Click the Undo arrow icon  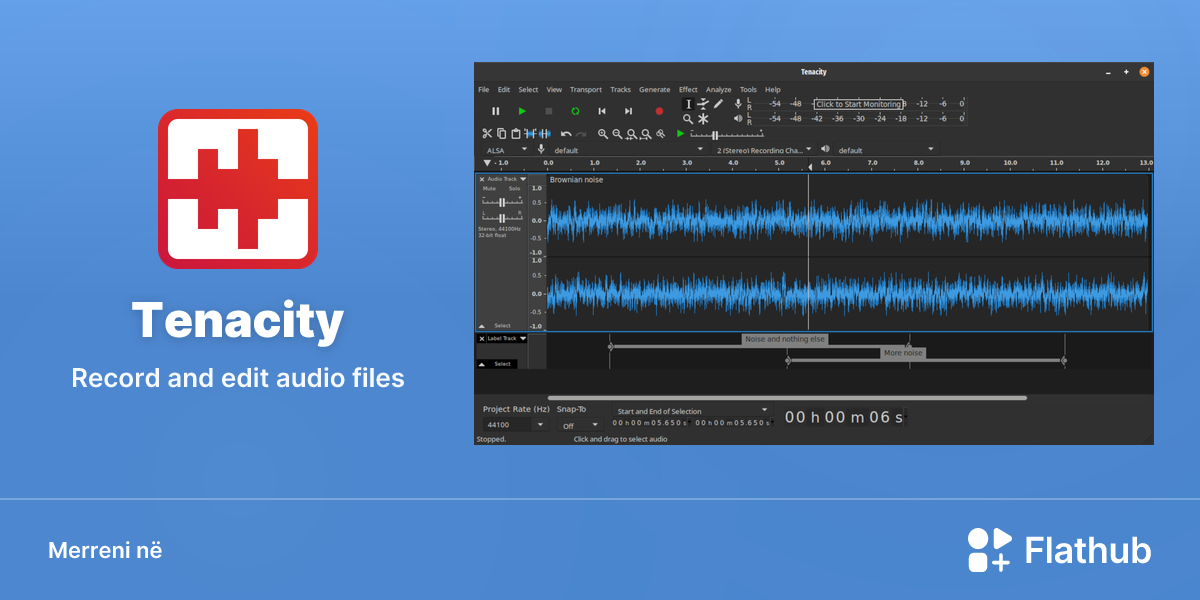click(566, 133)
